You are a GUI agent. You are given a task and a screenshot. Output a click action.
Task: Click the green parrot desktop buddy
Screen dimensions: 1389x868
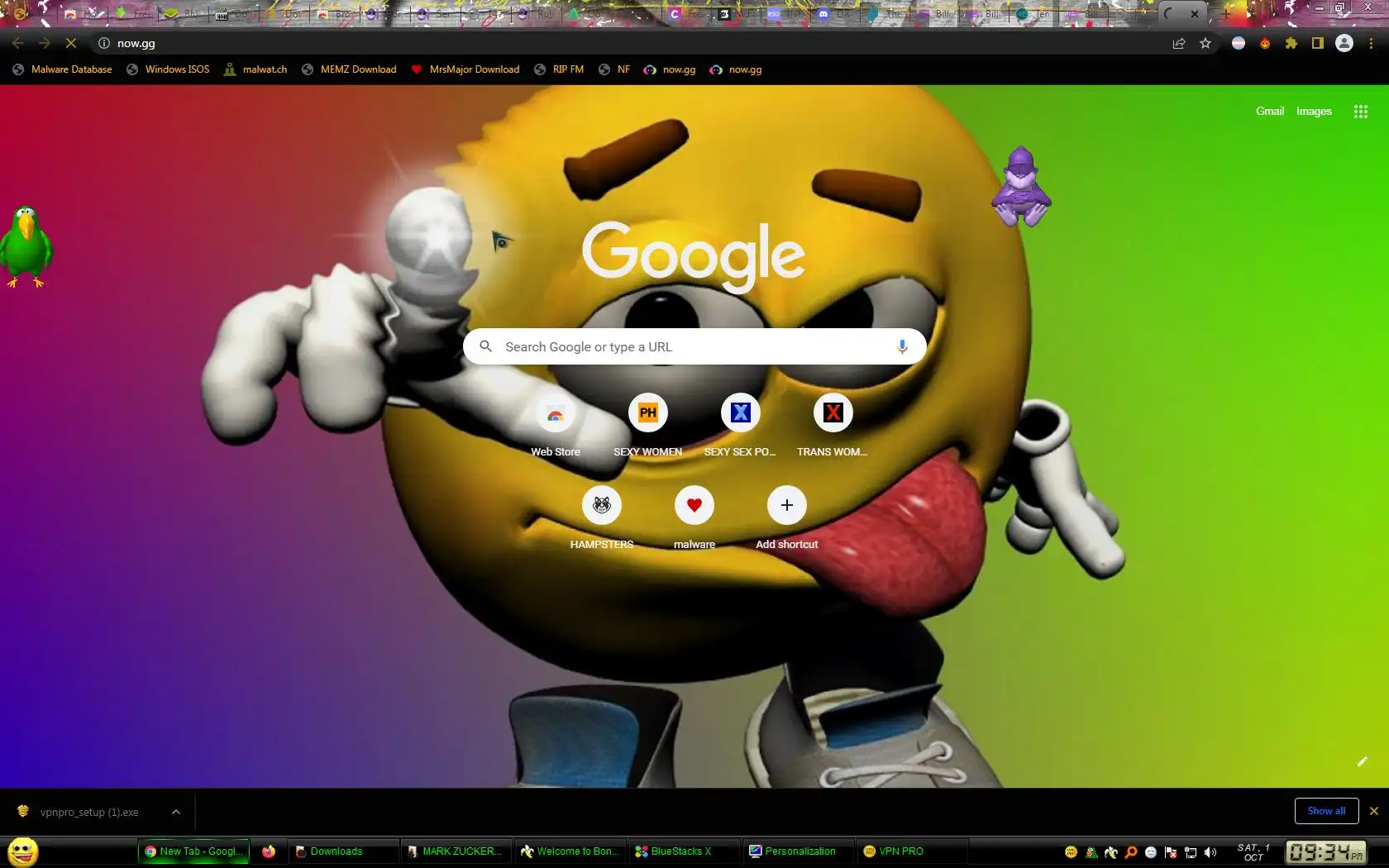(x=26, y=246)
